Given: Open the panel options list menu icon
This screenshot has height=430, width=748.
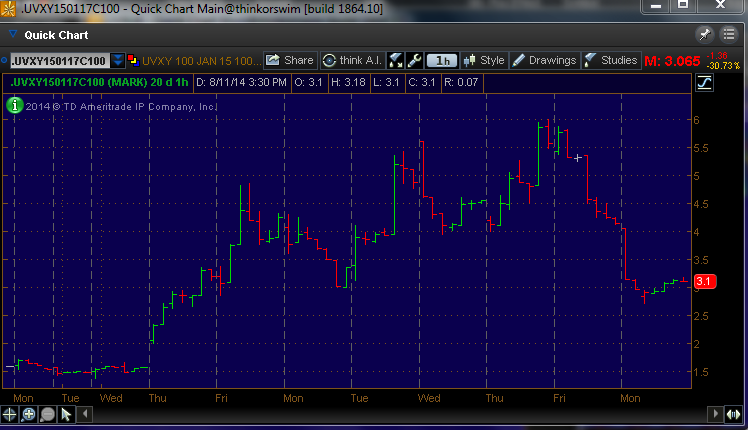Looking at the screenshot, I should (728, 34).
